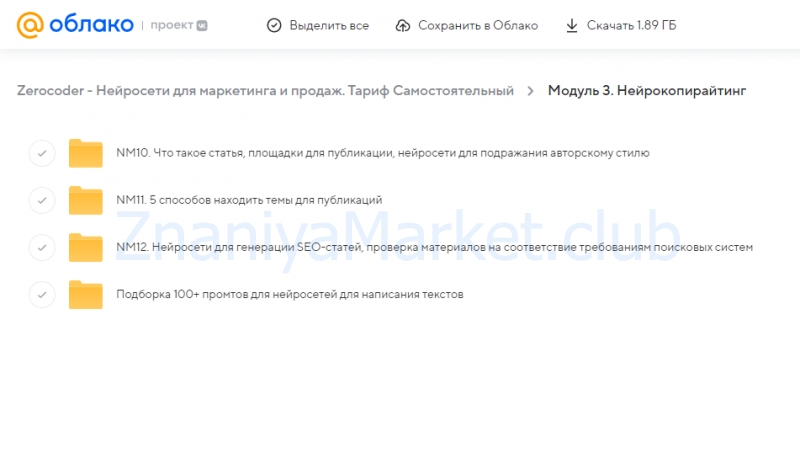This screenshot has height=473, width=800.
Task: Open NM11. 5 способов находить темы
Action: pyautogui.click(x=249, y=200)
